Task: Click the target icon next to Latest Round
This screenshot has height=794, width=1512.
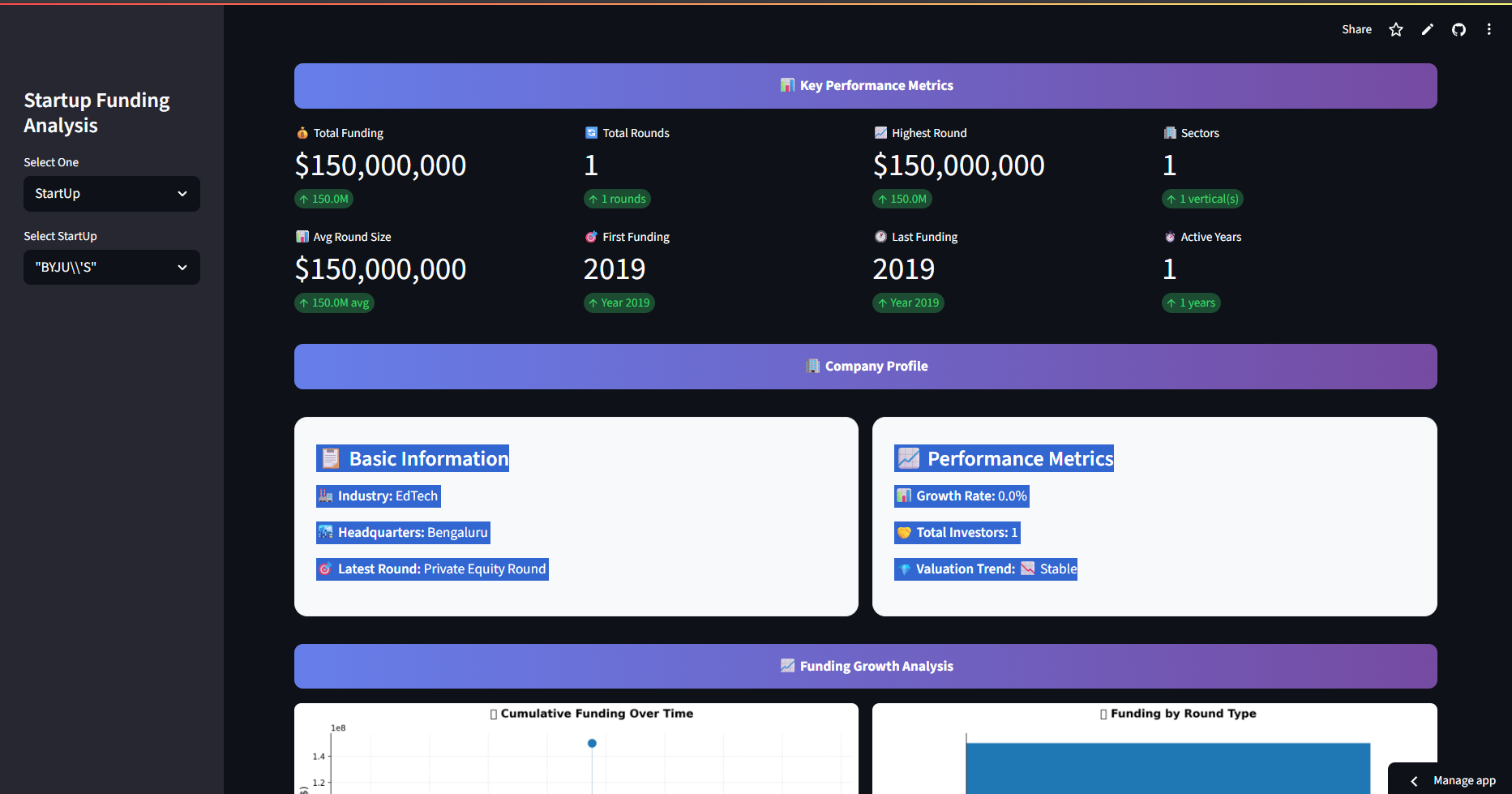Action: click(x=326, y=569)
